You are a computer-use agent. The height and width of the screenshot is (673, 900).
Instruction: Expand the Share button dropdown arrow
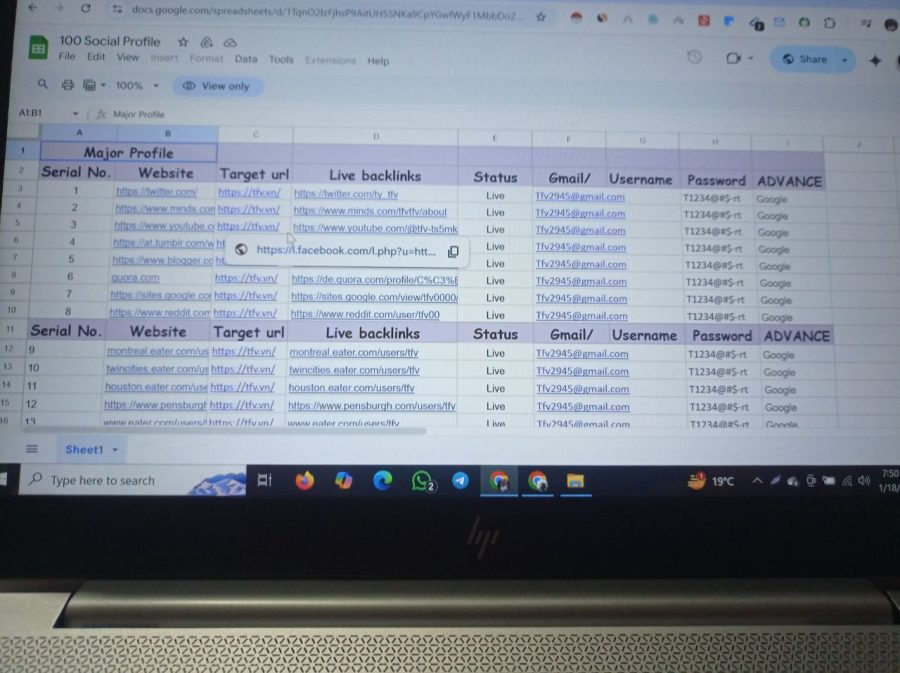[844, 60]
